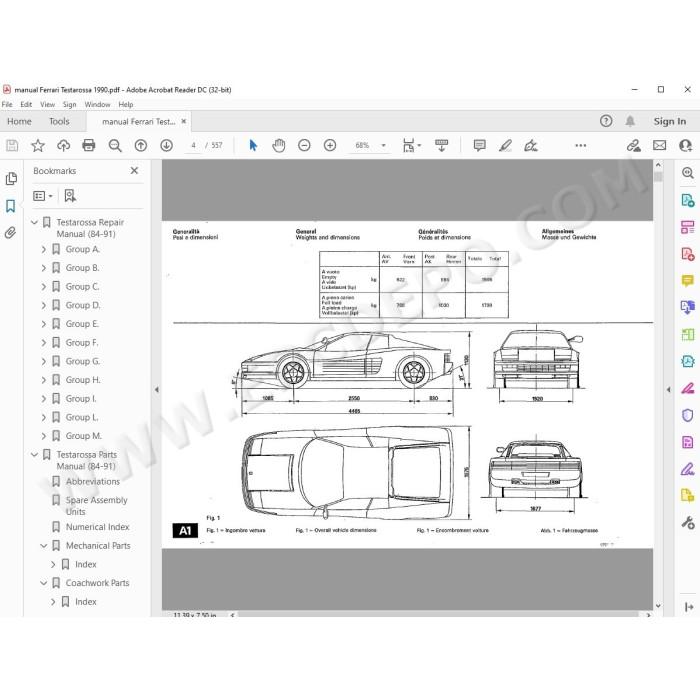Click the page number input field

point(193,146)
